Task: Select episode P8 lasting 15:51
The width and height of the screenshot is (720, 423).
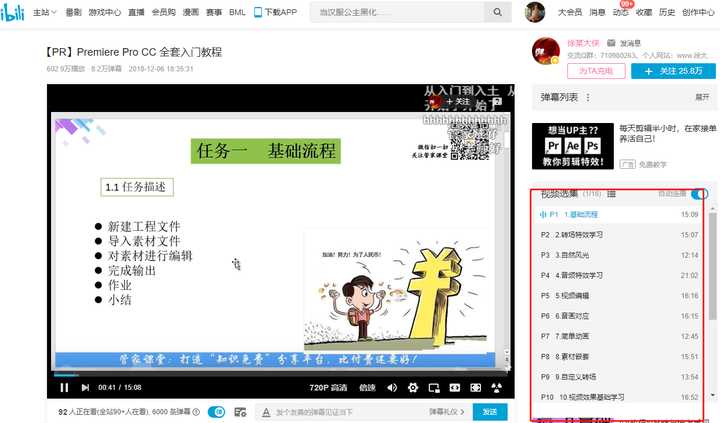Action: (620, 356)
